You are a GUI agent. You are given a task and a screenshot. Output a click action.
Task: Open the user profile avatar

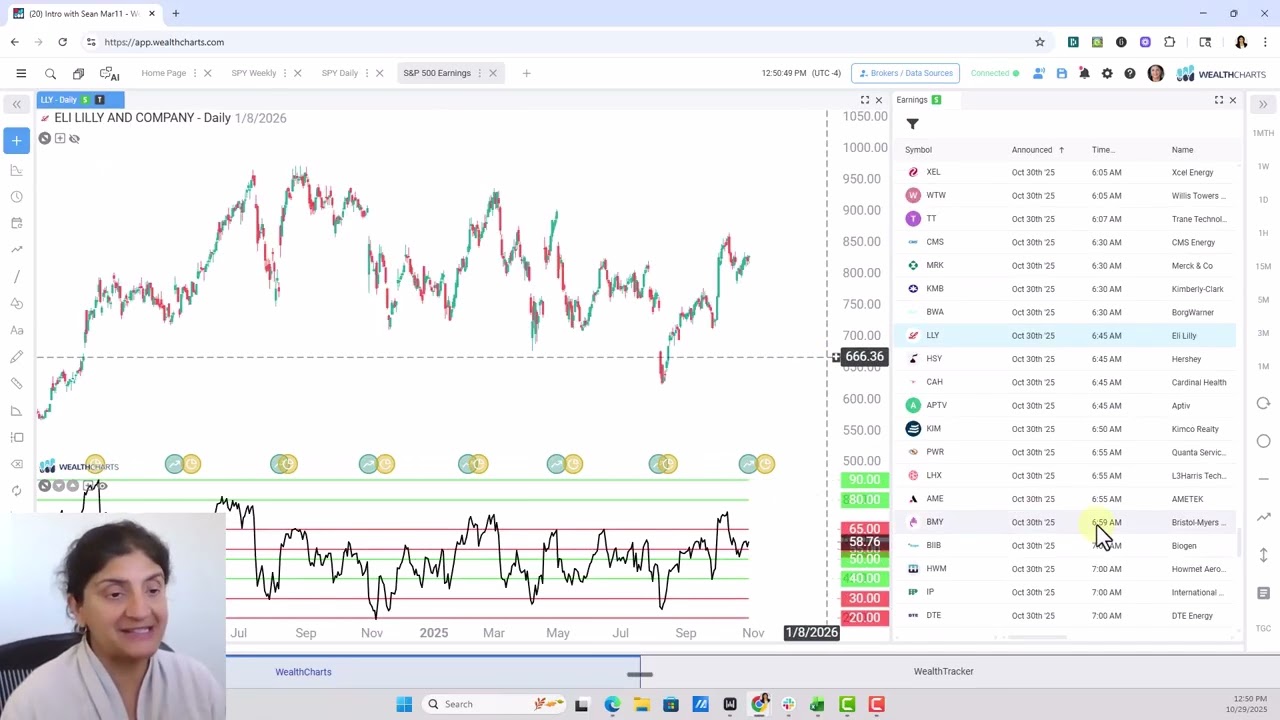click(x=1156, y=73)
